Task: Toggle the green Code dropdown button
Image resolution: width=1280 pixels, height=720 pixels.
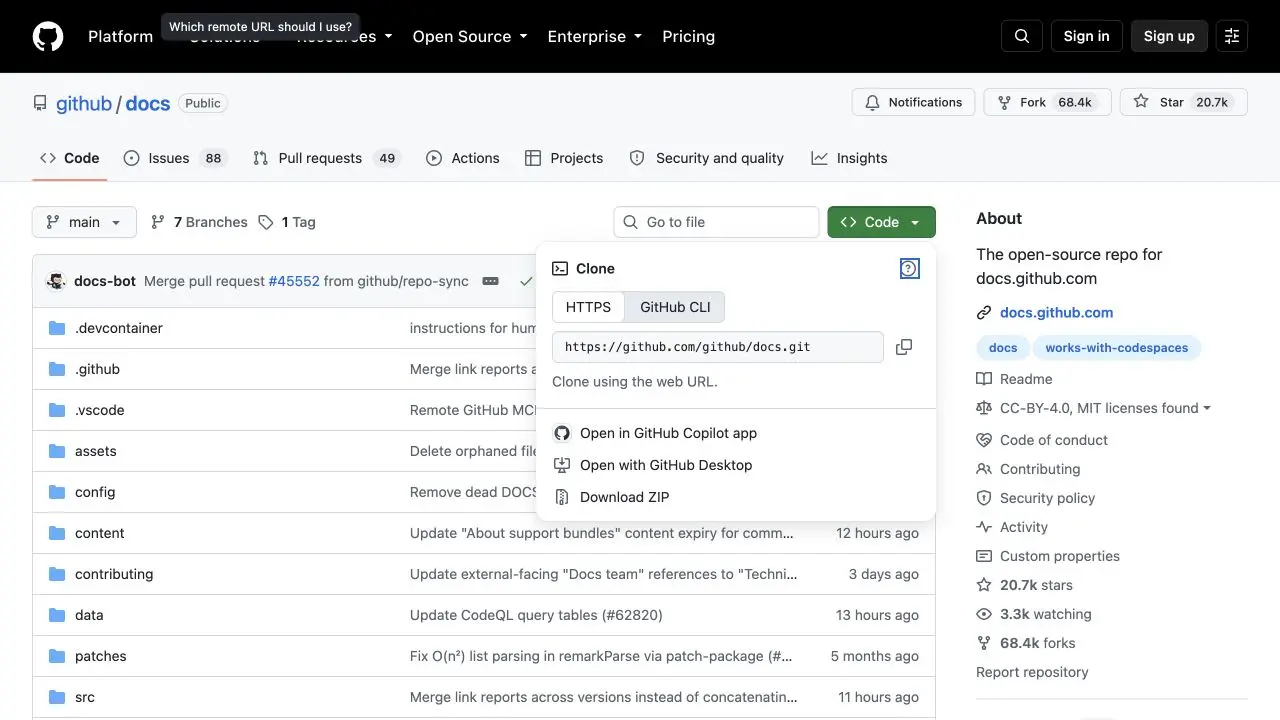Action: (881, 222)
